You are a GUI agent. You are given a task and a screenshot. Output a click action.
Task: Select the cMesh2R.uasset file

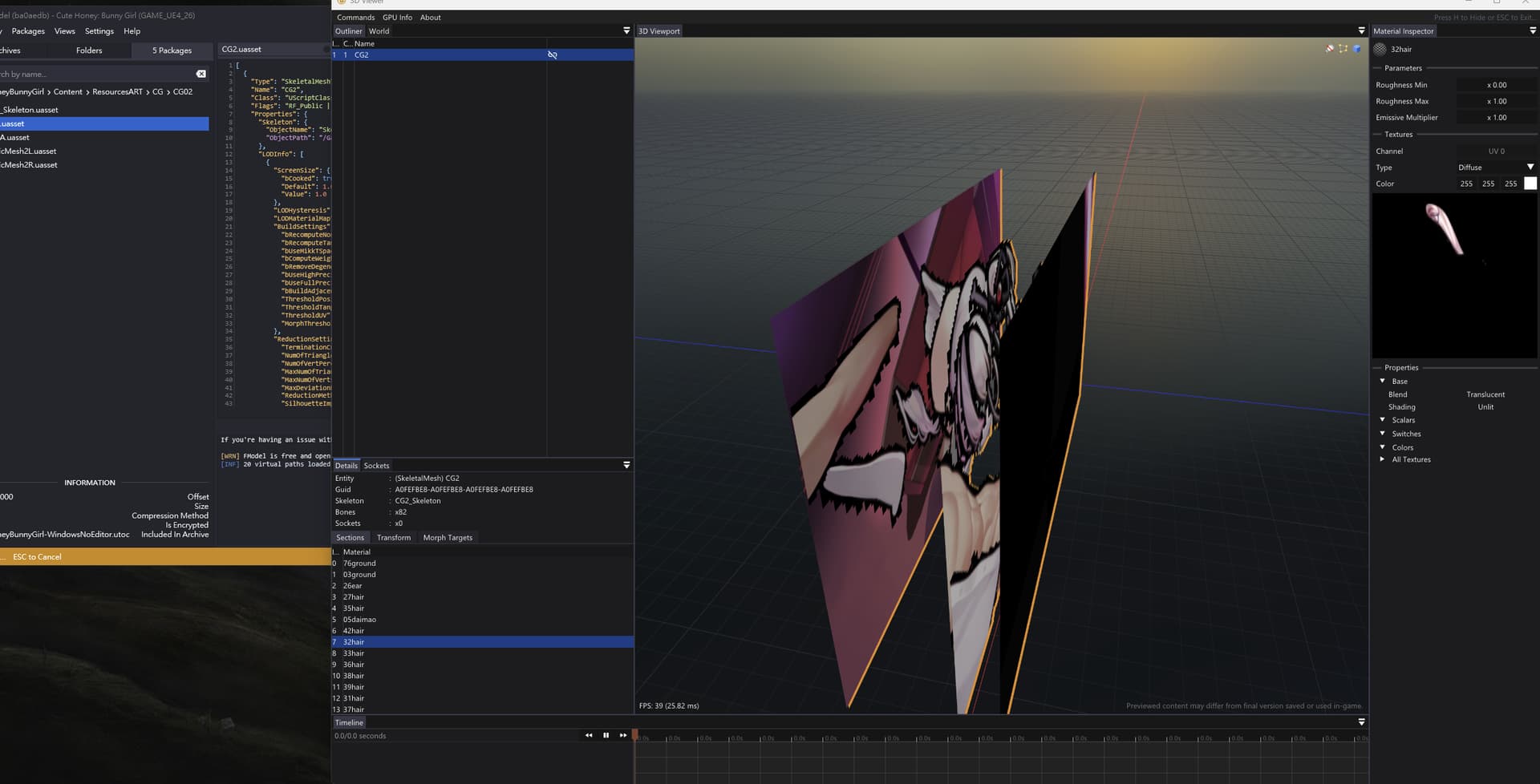pos(104,164)
